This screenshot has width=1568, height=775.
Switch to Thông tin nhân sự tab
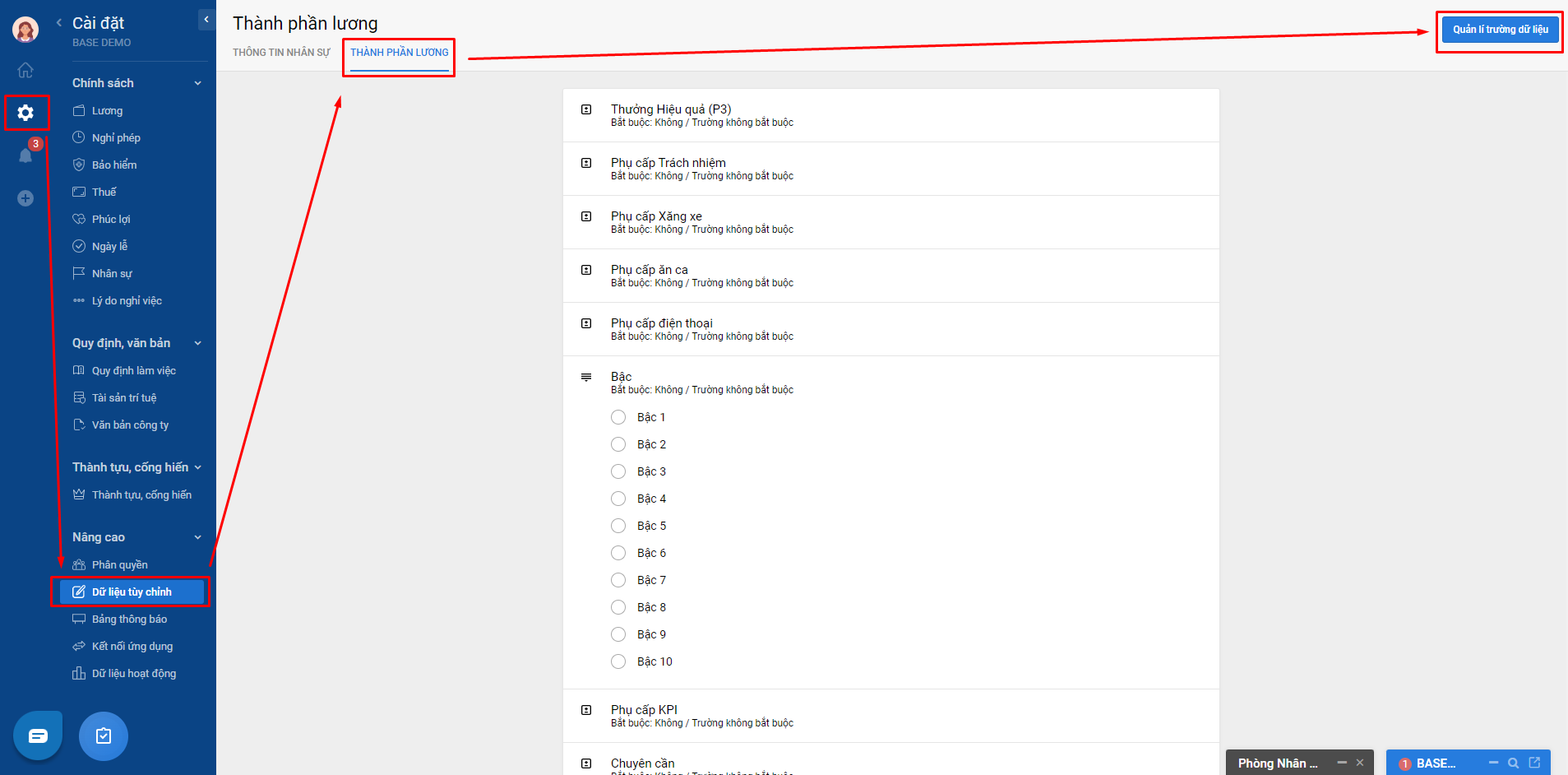281,53
